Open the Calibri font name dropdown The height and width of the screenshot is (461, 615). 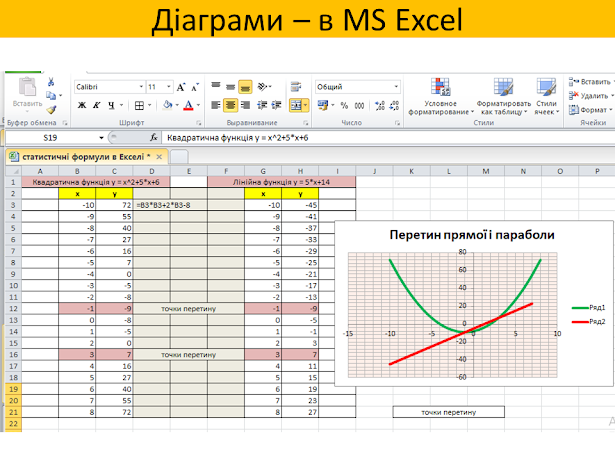tap(141, 87)
